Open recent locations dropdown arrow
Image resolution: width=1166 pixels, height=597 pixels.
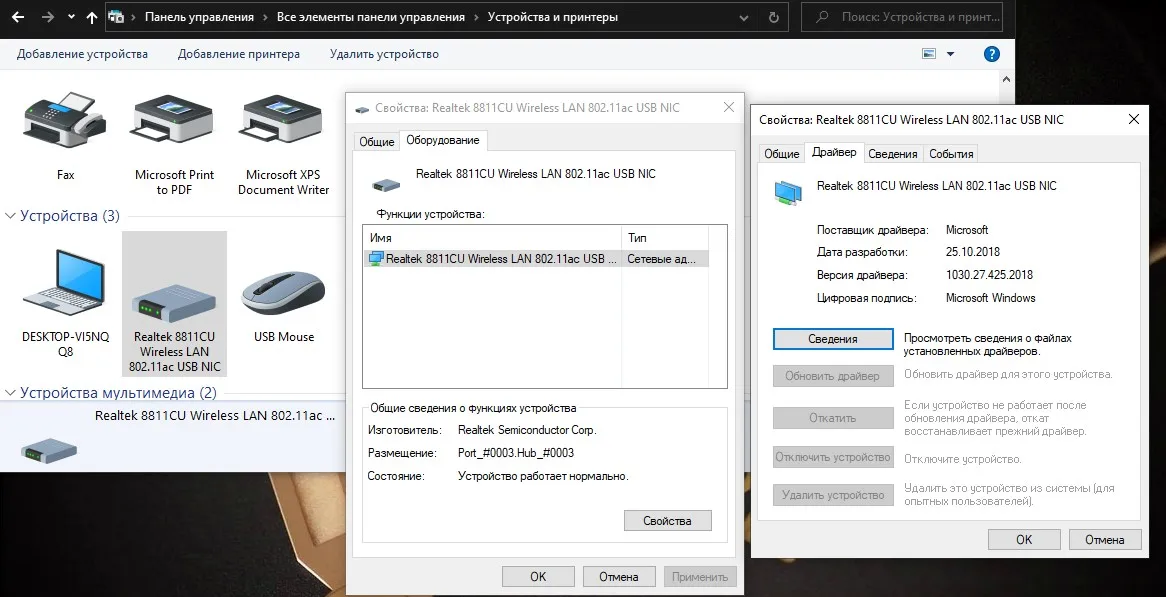click(x=71, y=16)
